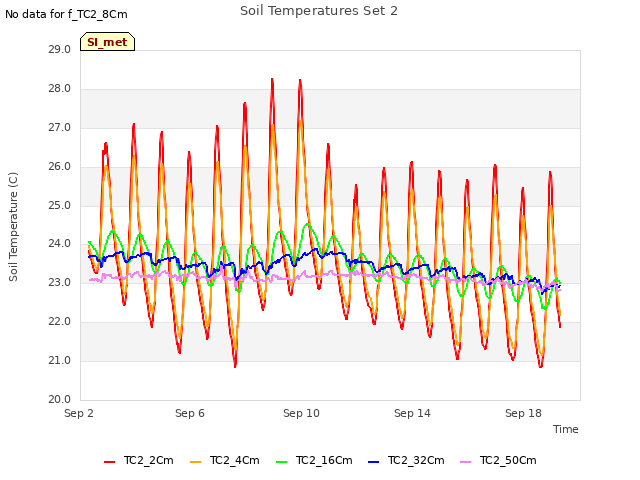Click the Sep 6 x-axis tick label
The height and width of the screenshot is (480, 640).
pyautogui.click(x=190, y=413)
